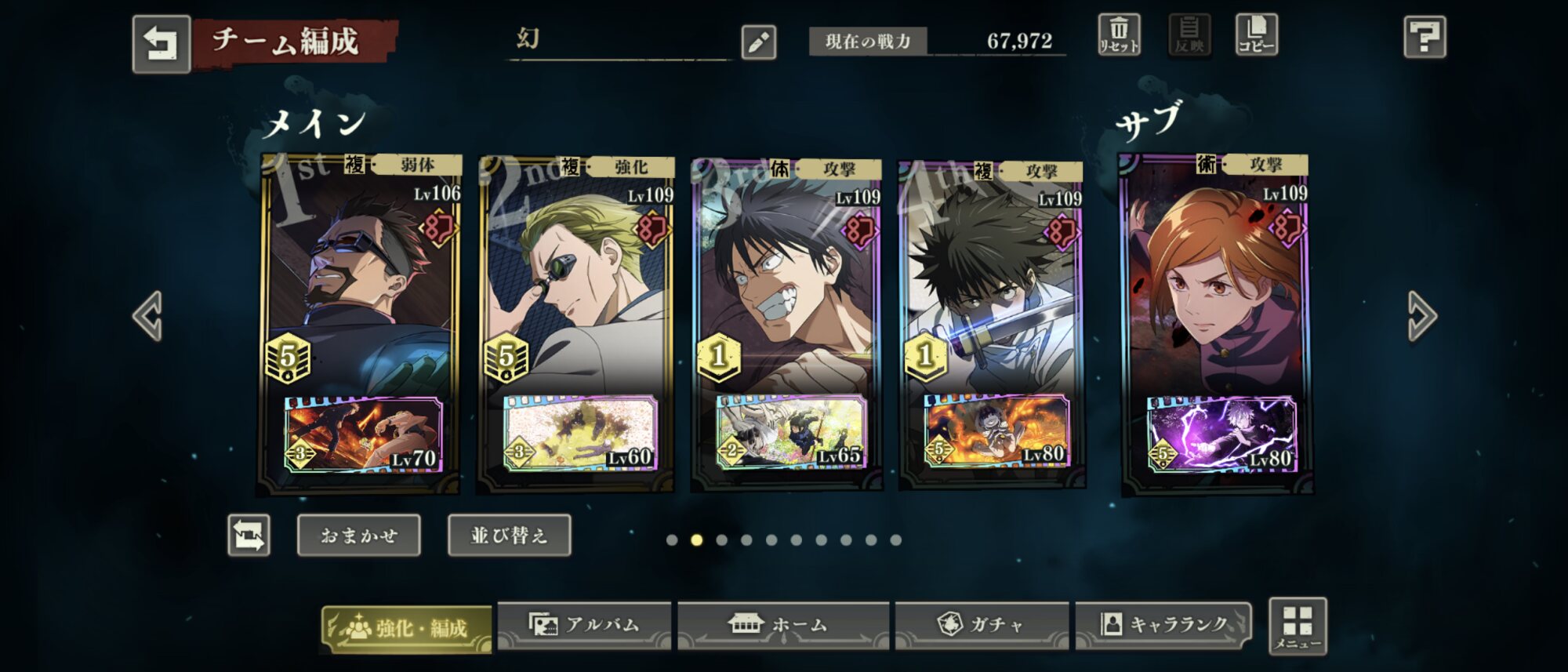
Task: Click the 並び替え sort button
Action: point(510,536)
